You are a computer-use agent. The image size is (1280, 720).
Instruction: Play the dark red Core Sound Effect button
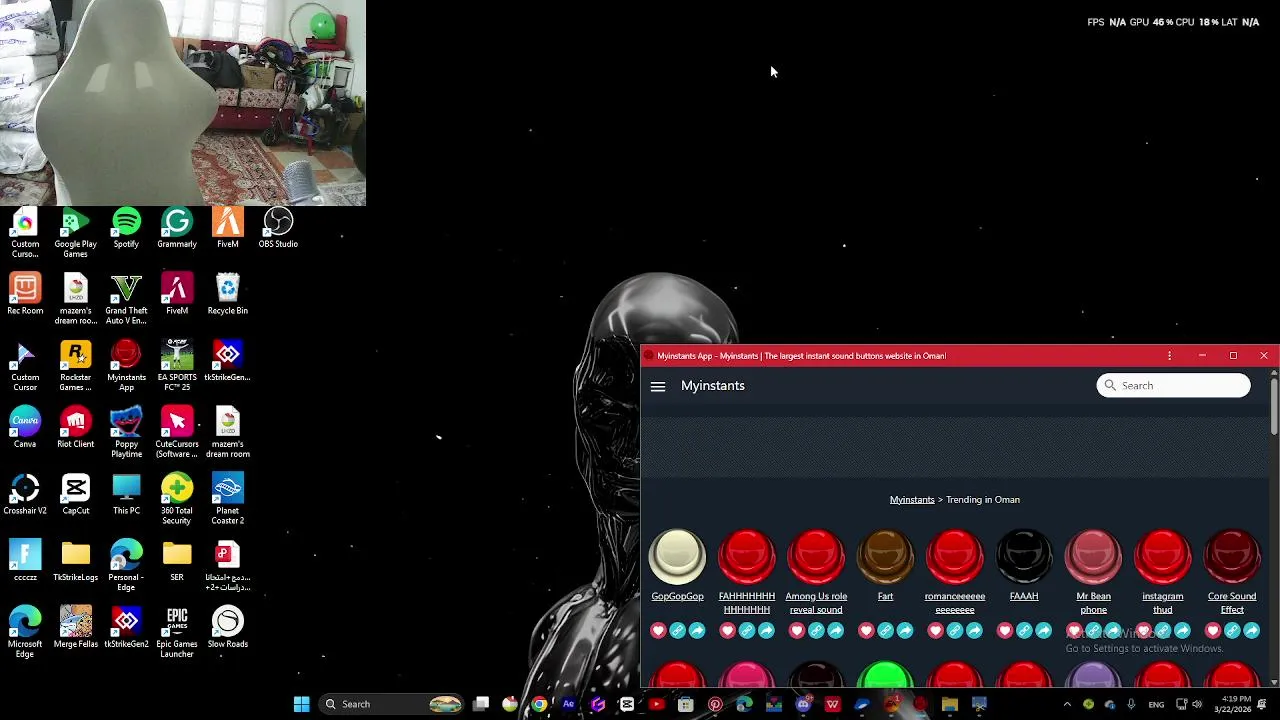(x=1232, y=556)
